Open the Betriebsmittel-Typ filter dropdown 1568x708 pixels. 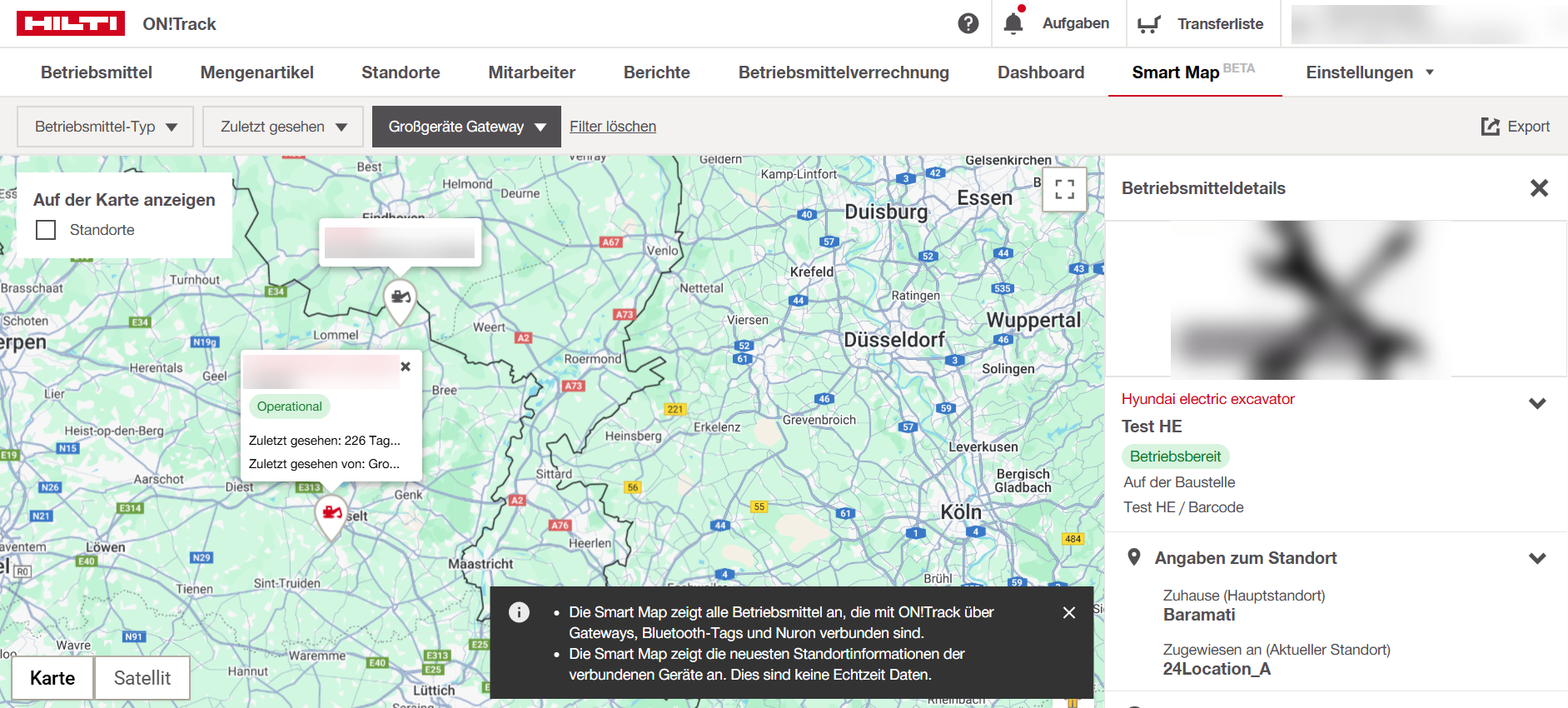coord(106,127)
